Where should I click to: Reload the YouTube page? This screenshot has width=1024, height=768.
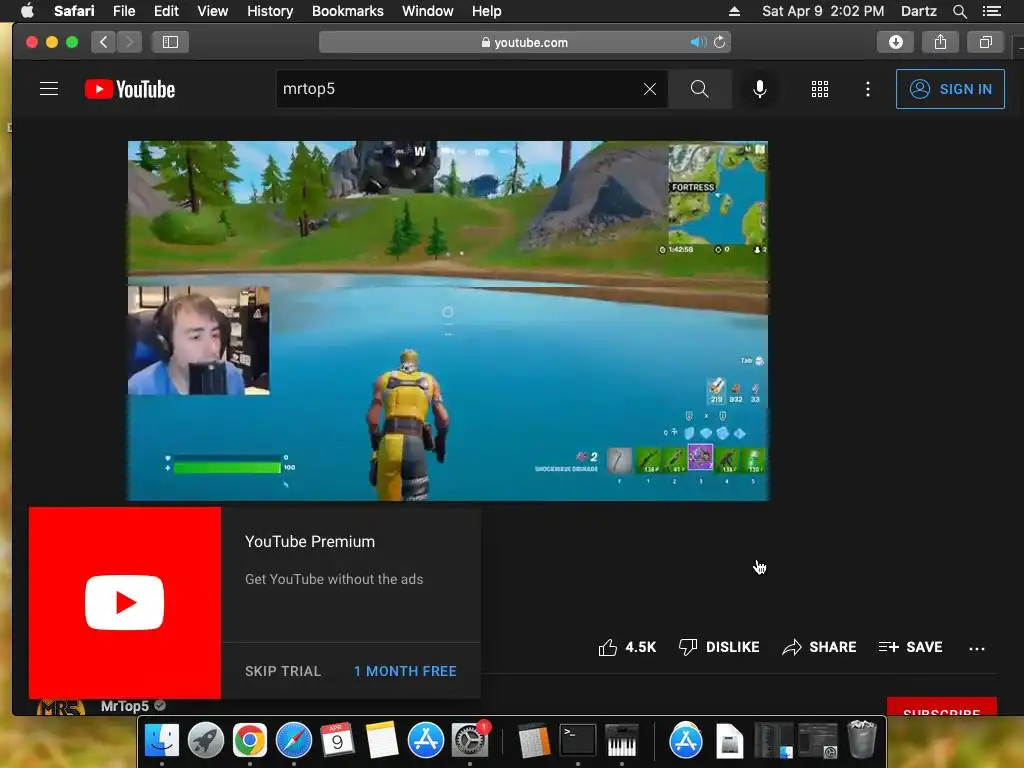(720, 42)
